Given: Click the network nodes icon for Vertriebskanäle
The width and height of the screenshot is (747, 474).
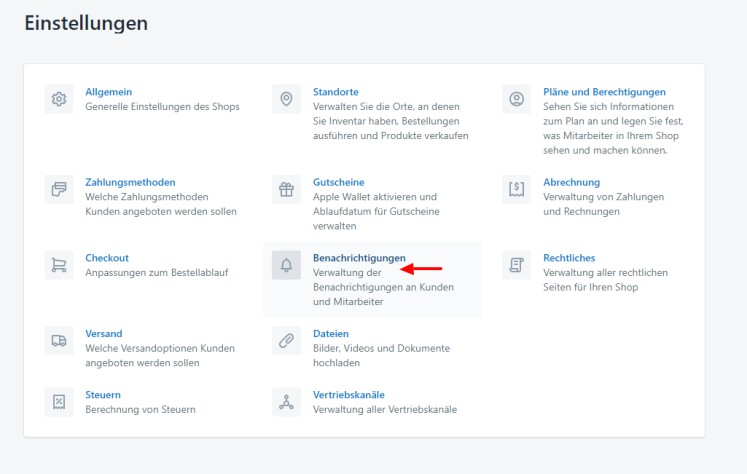Looking at the screenshot, I should click(287, 401).
